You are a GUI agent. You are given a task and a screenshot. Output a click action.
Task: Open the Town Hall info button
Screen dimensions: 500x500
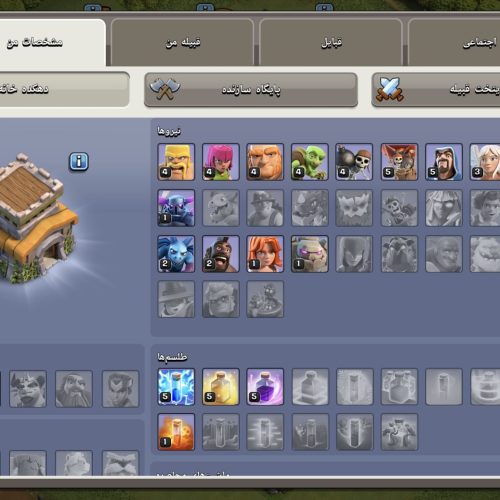tap(79, 162)
